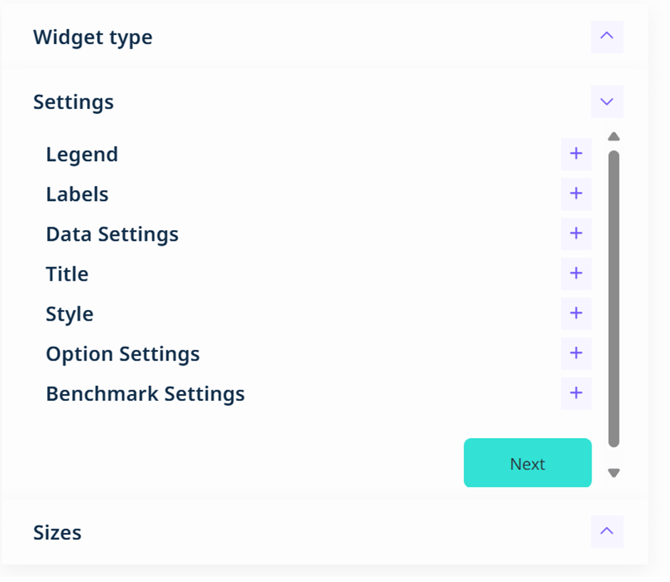Expand Benchmark Settings using the plus icon
This screenshot has height=582, width=670.
tap(576, 394)
